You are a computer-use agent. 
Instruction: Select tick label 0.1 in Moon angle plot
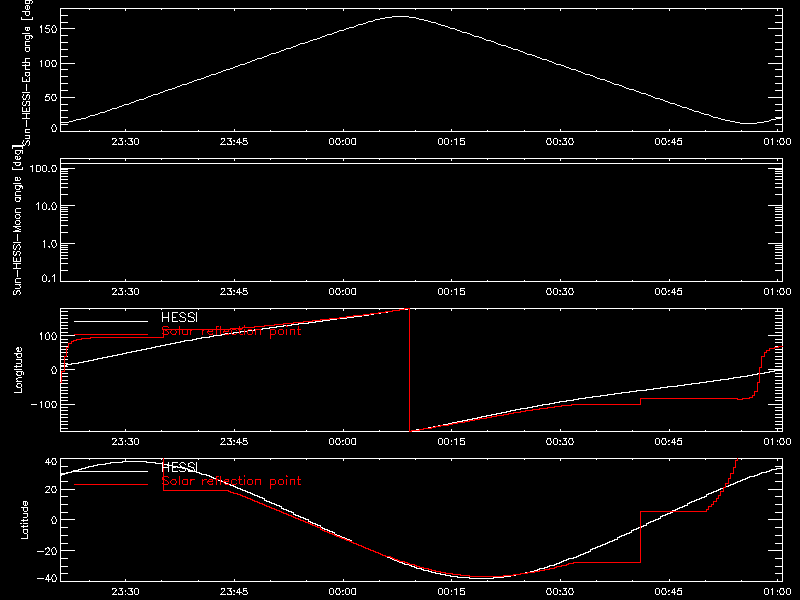click(x=49, y=278)
